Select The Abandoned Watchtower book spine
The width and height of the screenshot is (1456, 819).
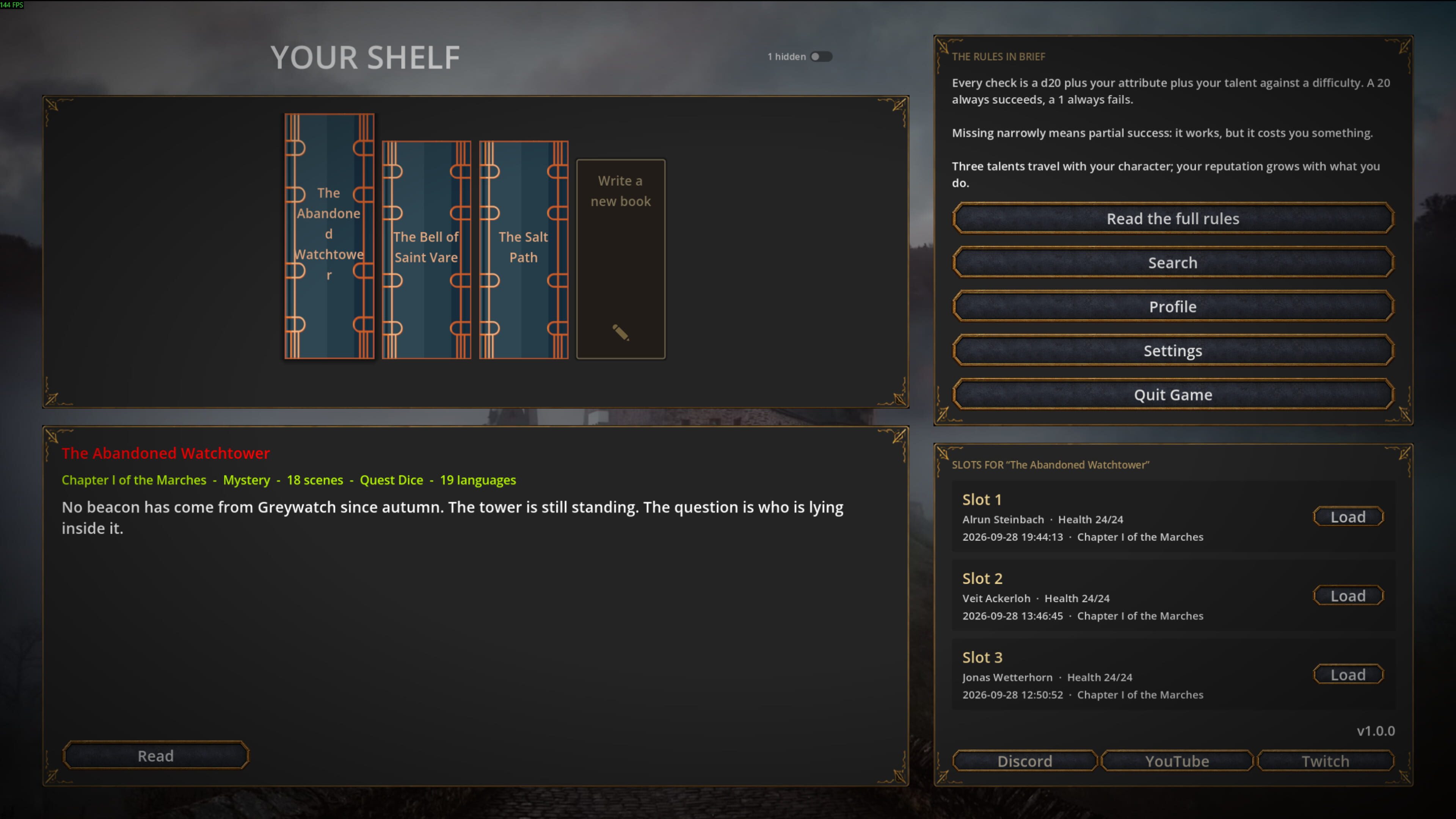pos(329,236)
